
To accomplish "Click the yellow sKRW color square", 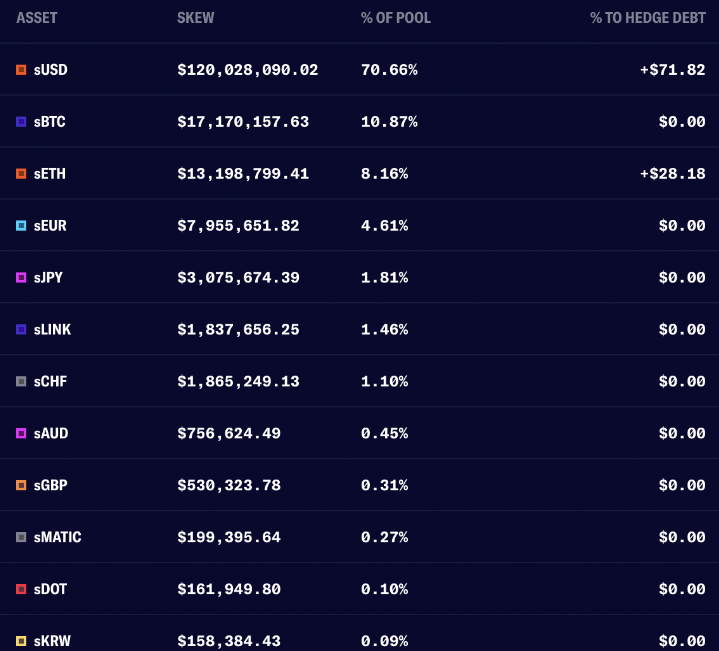I will 21,641.
